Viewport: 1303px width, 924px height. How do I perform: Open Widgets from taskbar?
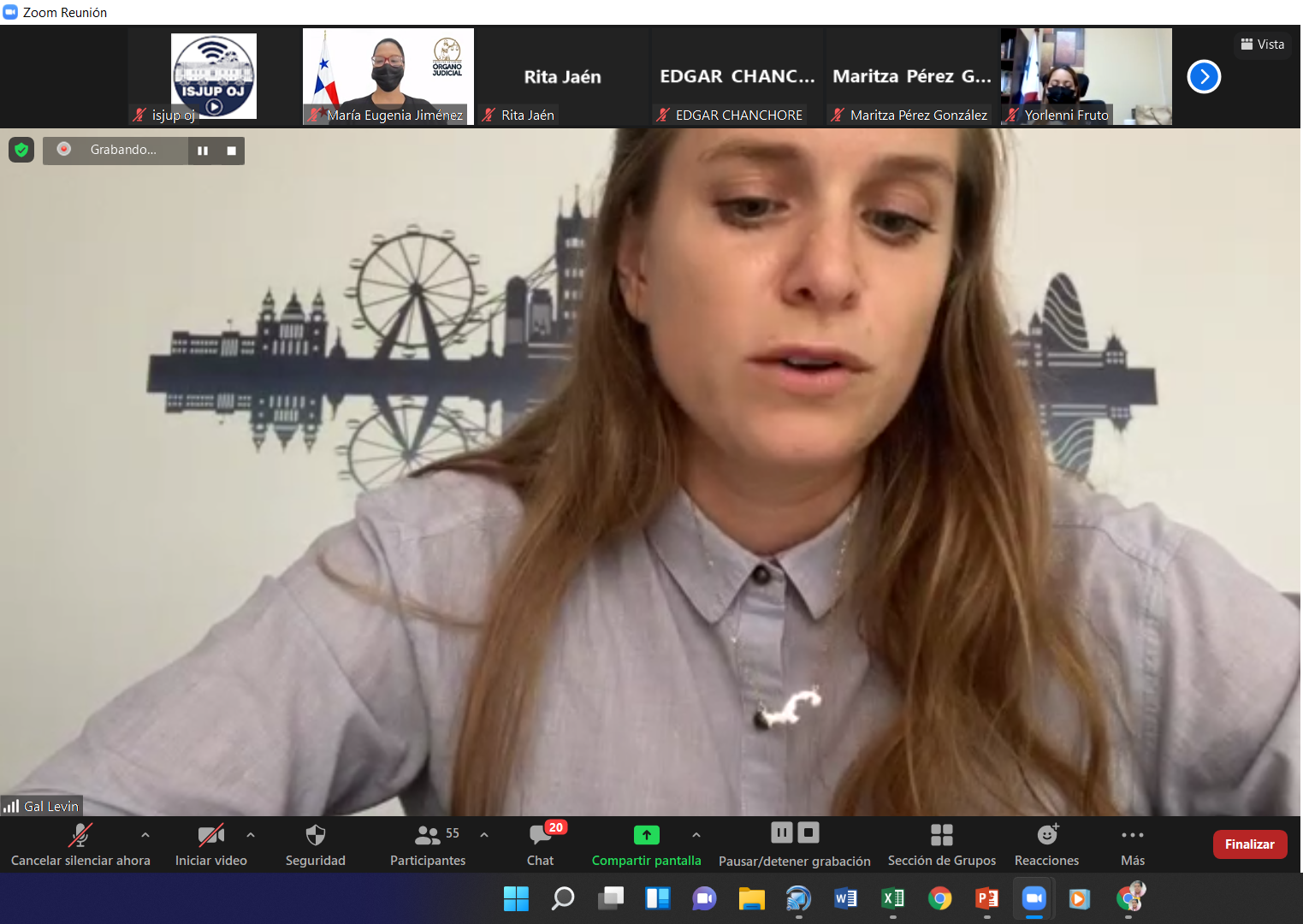pyautogui.click(x=658, y=898)
